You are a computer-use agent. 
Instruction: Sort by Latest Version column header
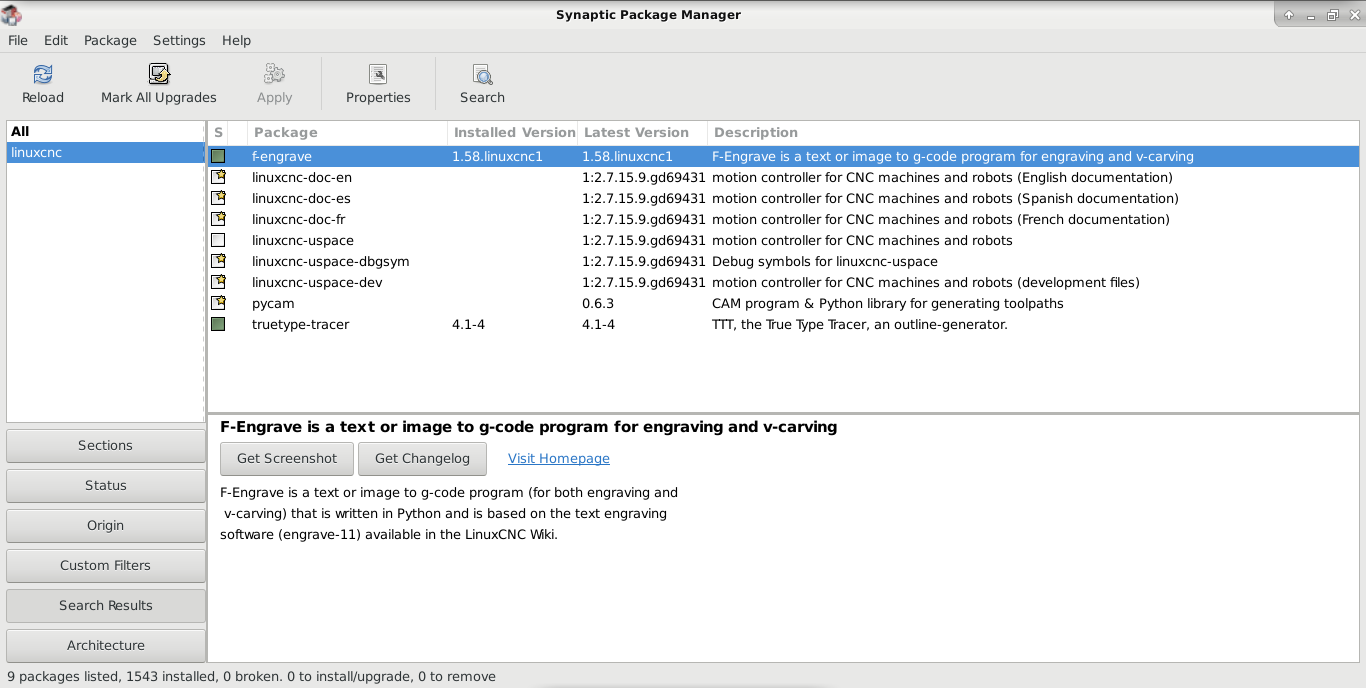point(642,133)
